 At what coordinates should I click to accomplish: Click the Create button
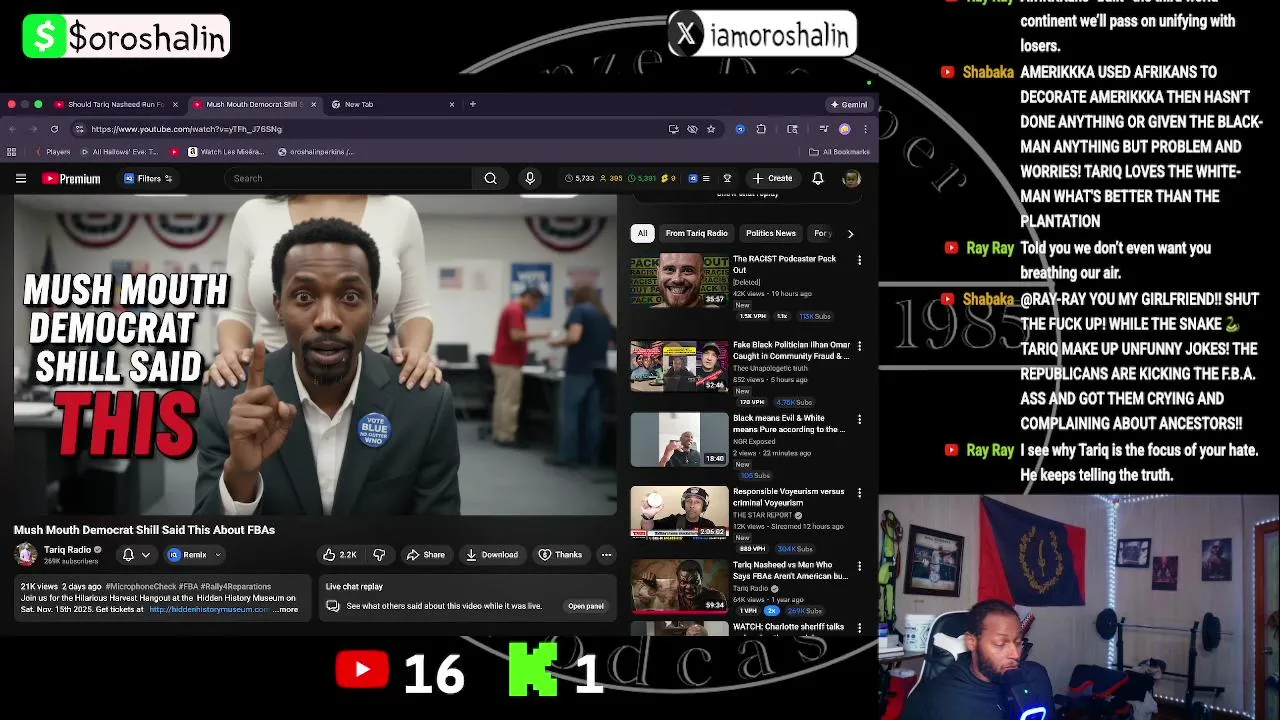[772, 178]
